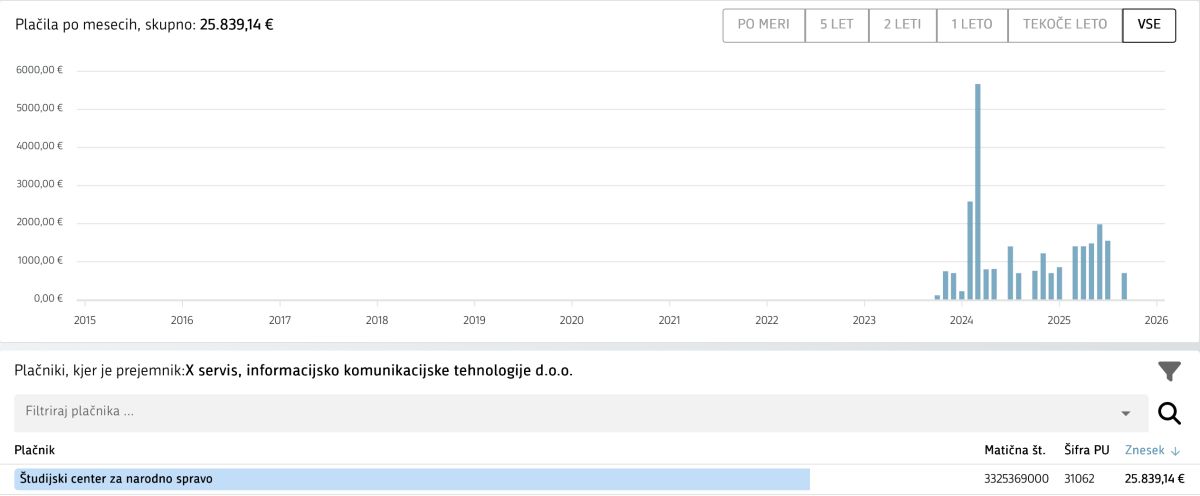
Task: Click the Filtriraj plačnika input field
Action: tap(560, 412)
